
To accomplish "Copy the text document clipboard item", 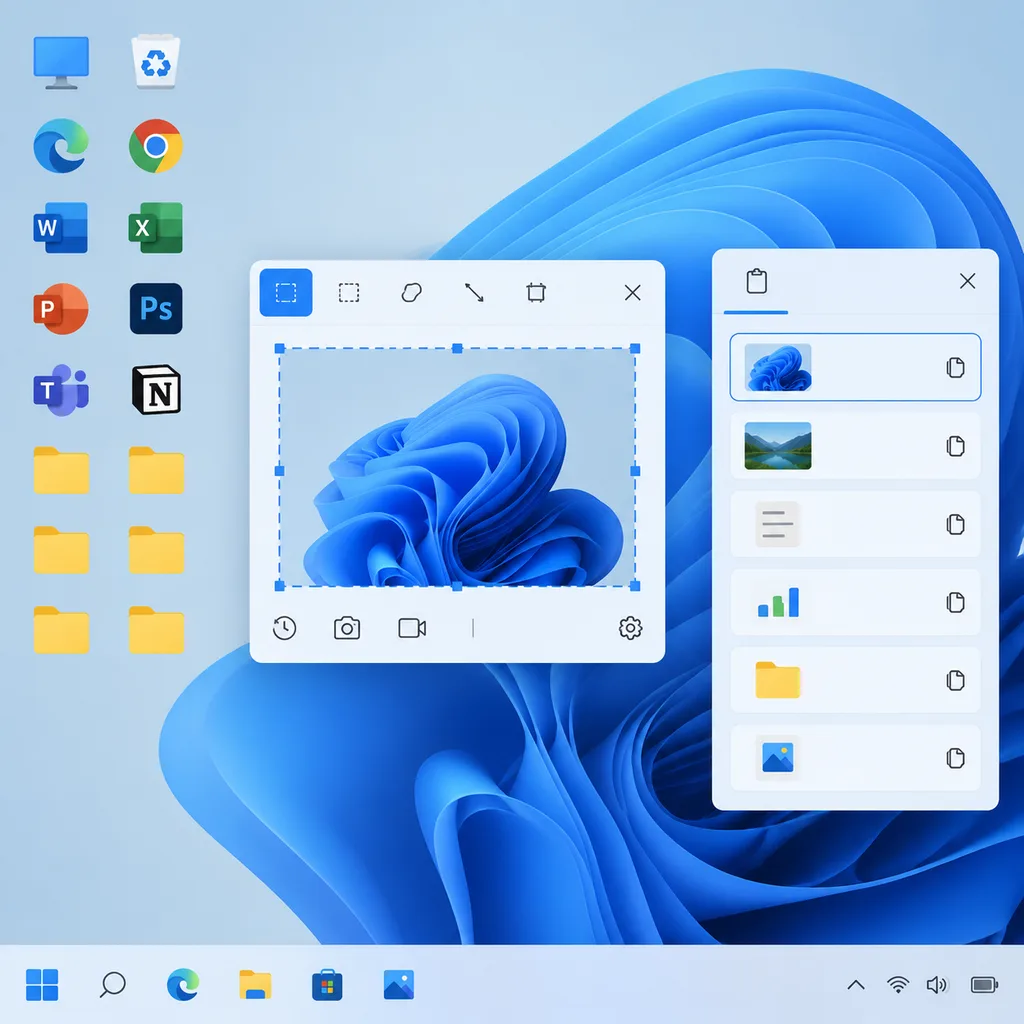I will [x=955, y=524].
